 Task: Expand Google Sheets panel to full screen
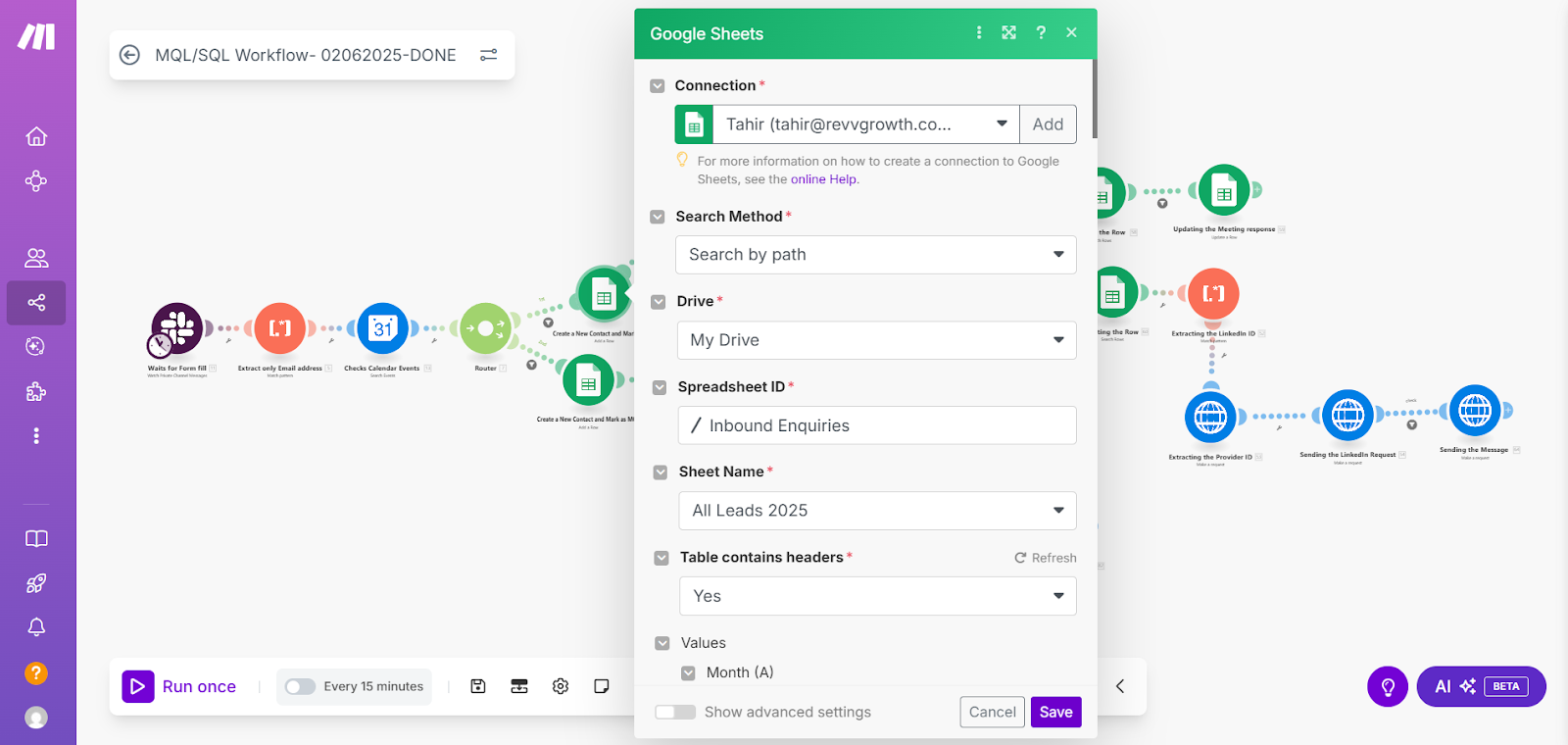point(1009,32)
